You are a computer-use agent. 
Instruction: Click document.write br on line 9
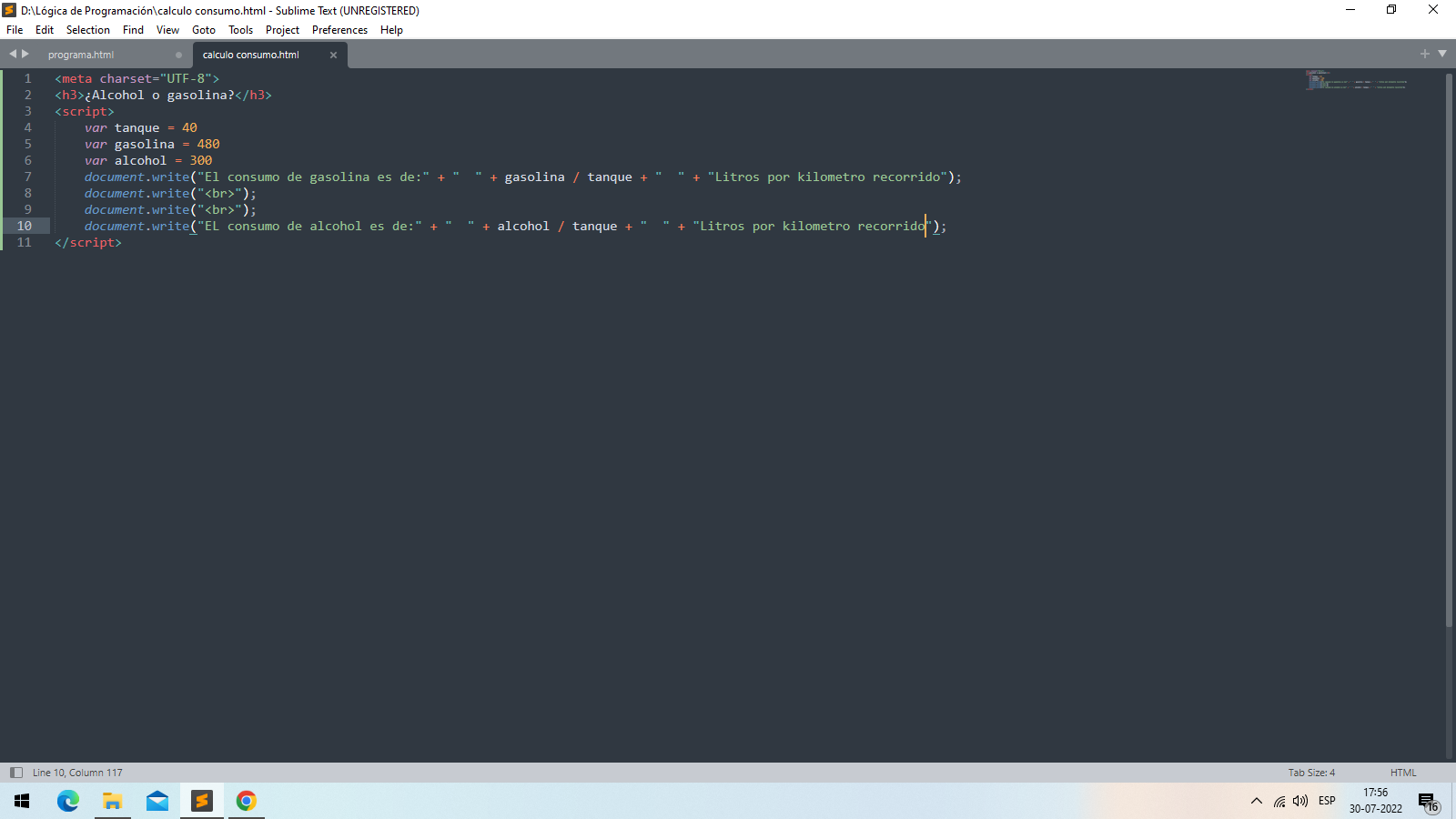170,209
